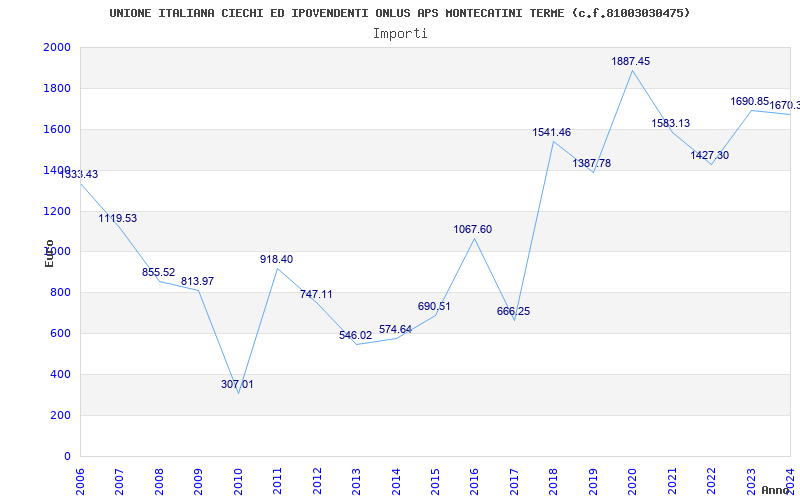
Task: Select the 1333.43 data label
Action: 79,174
